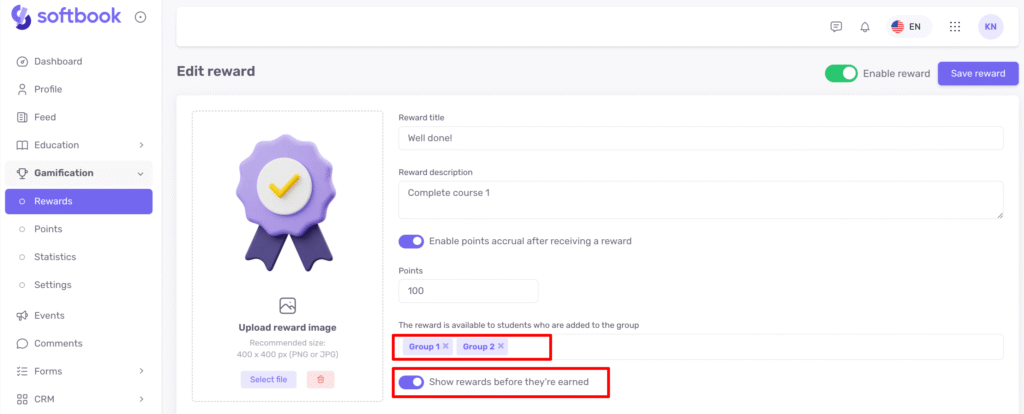Click the Reward title input field
The width and height of the screenshot is (1024, 414).
coord(700,138)
